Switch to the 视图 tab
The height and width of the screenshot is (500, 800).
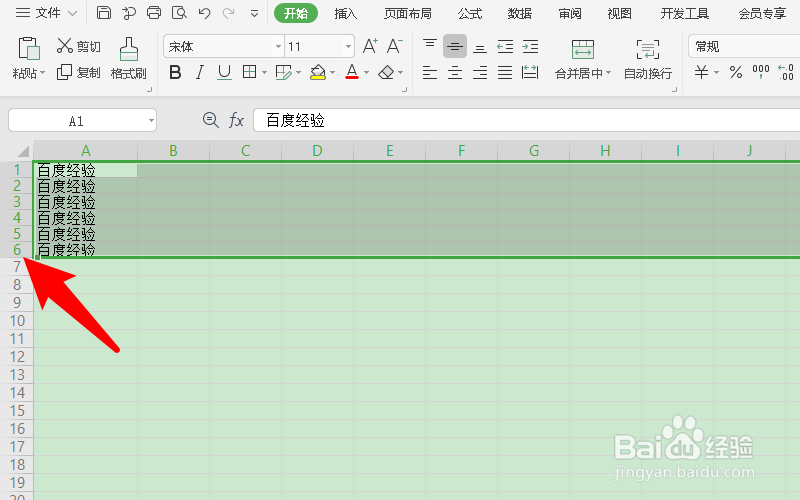pos(619,13)
